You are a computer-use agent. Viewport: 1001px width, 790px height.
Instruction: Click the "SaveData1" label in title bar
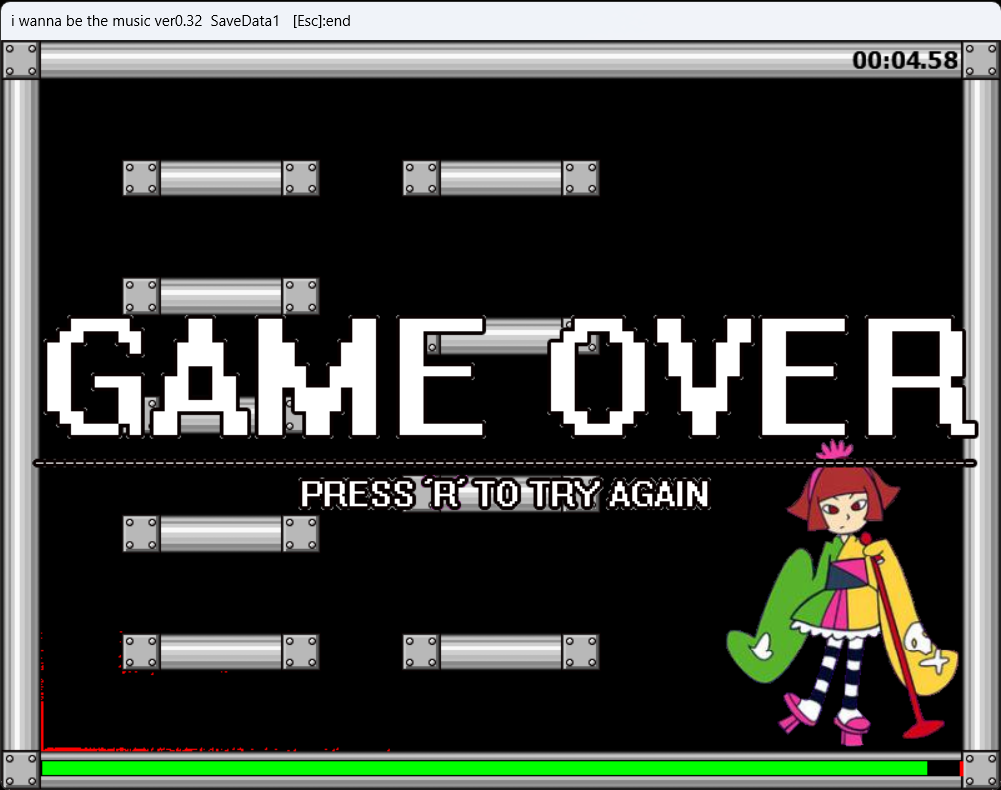pos(245,20)
